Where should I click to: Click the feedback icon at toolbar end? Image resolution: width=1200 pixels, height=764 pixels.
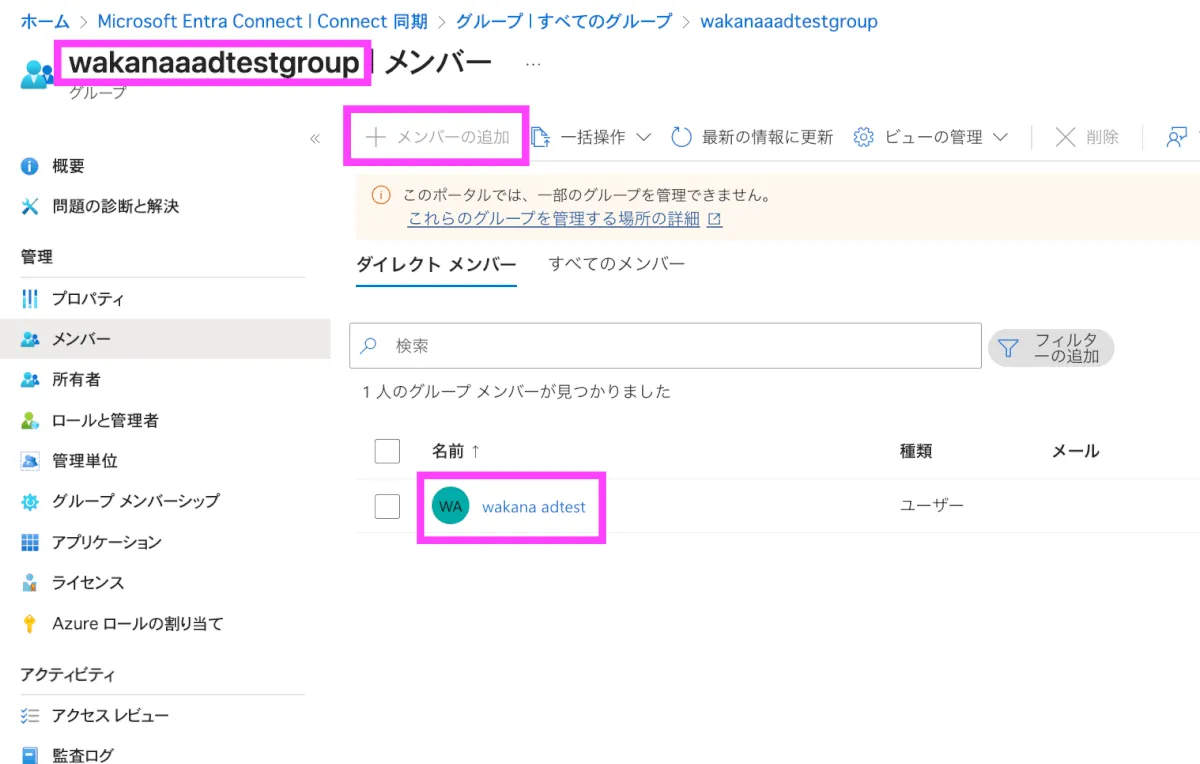click(x=1177, y=137)
